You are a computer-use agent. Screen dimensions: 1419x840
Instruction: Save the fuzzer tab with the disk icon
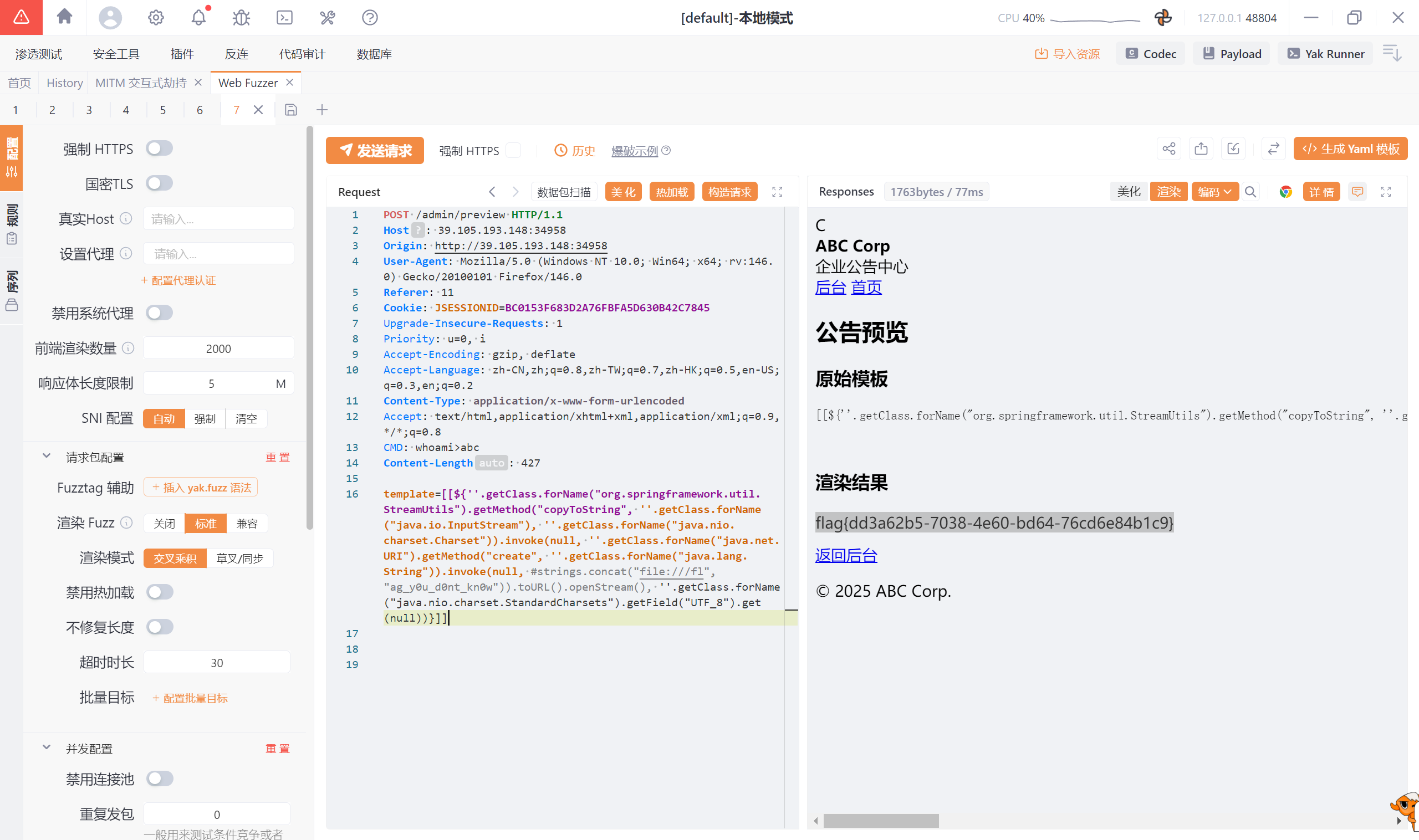click(x=290, y=110)
